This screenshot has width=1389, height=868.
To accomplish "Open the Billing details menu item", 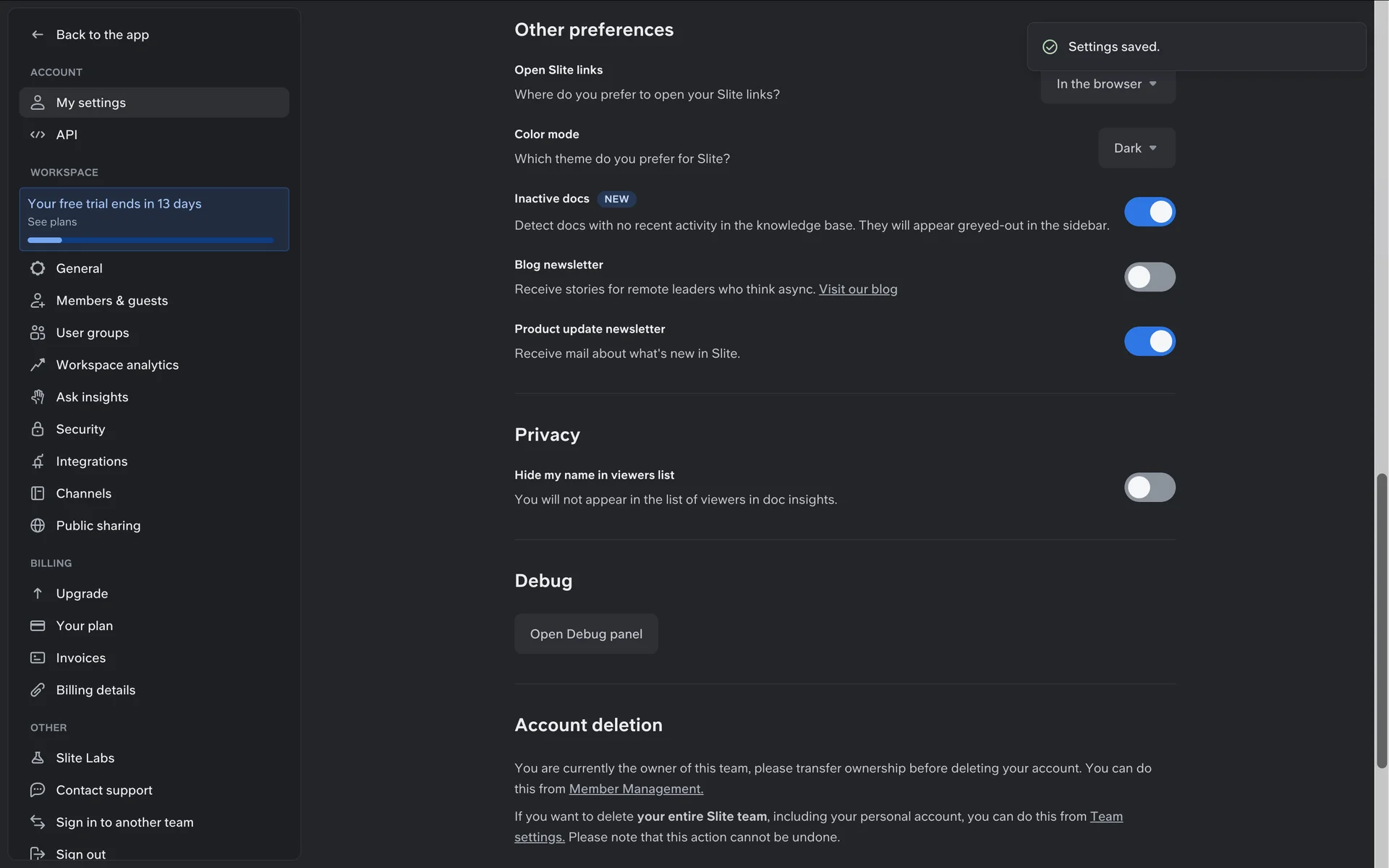I will (95, 690).
